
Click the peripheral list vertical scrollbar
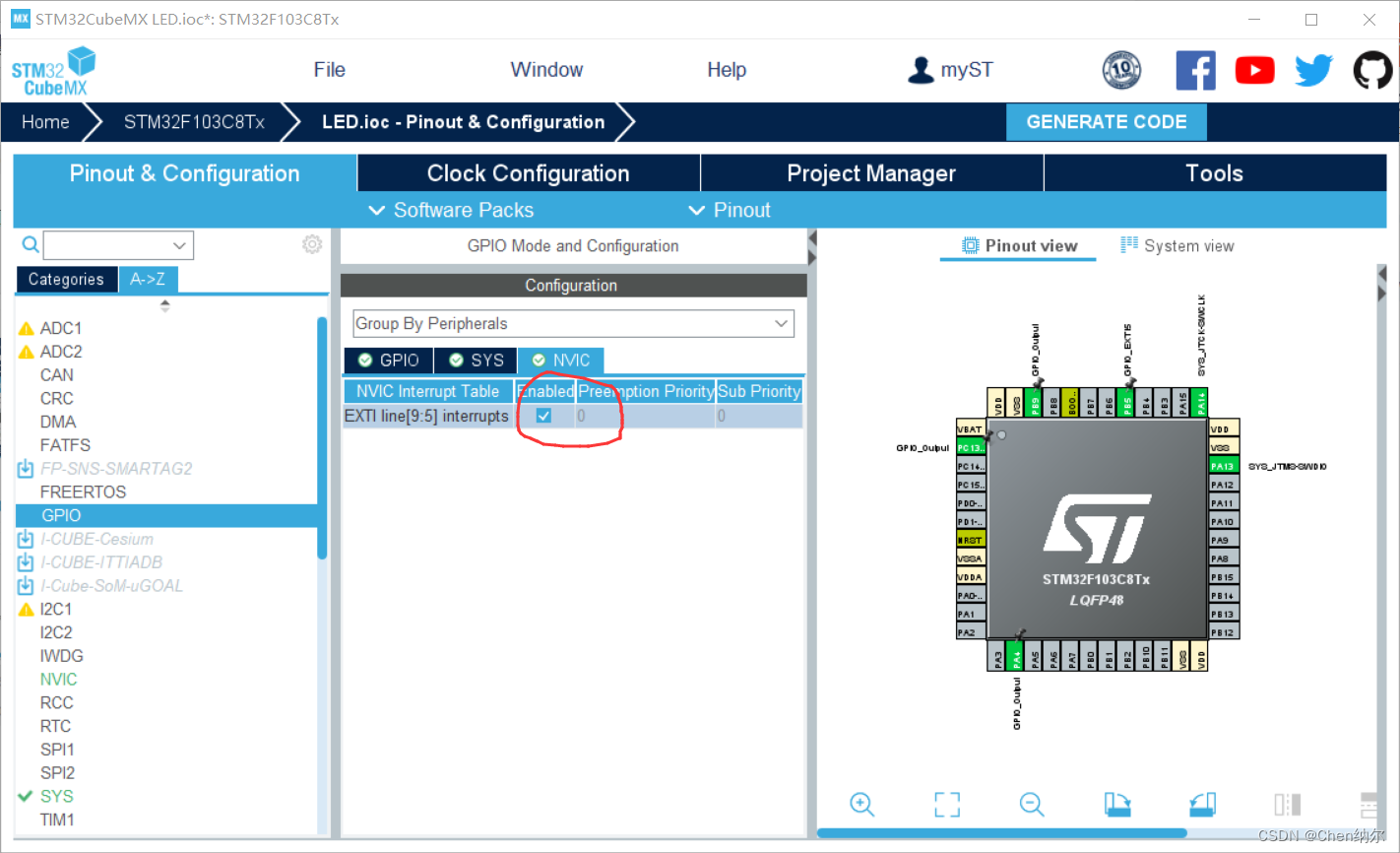point(322,438)
